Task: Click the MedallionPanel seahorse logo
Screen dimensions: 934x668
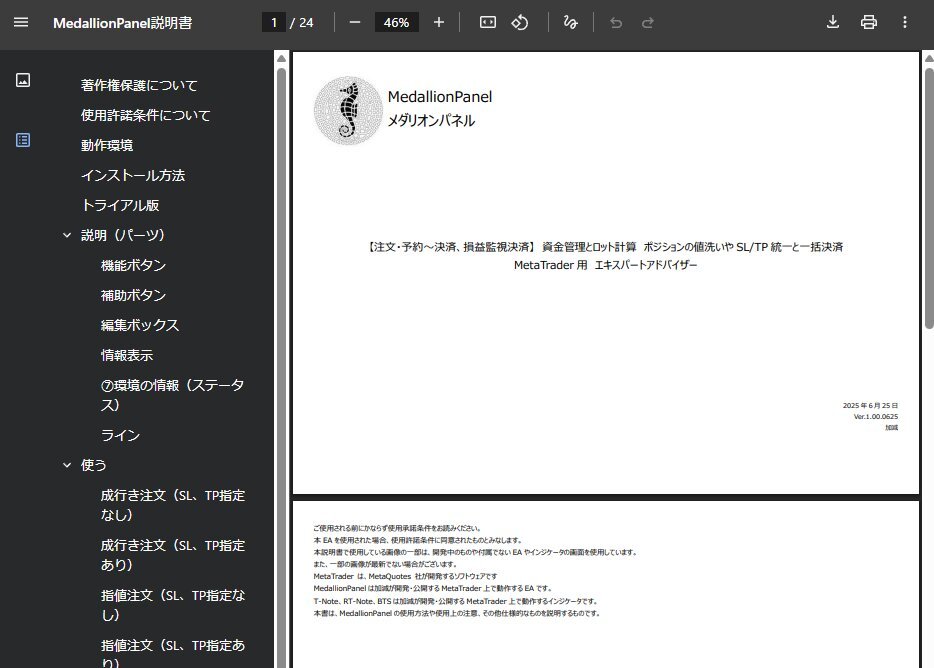Action: coord(348,111)
